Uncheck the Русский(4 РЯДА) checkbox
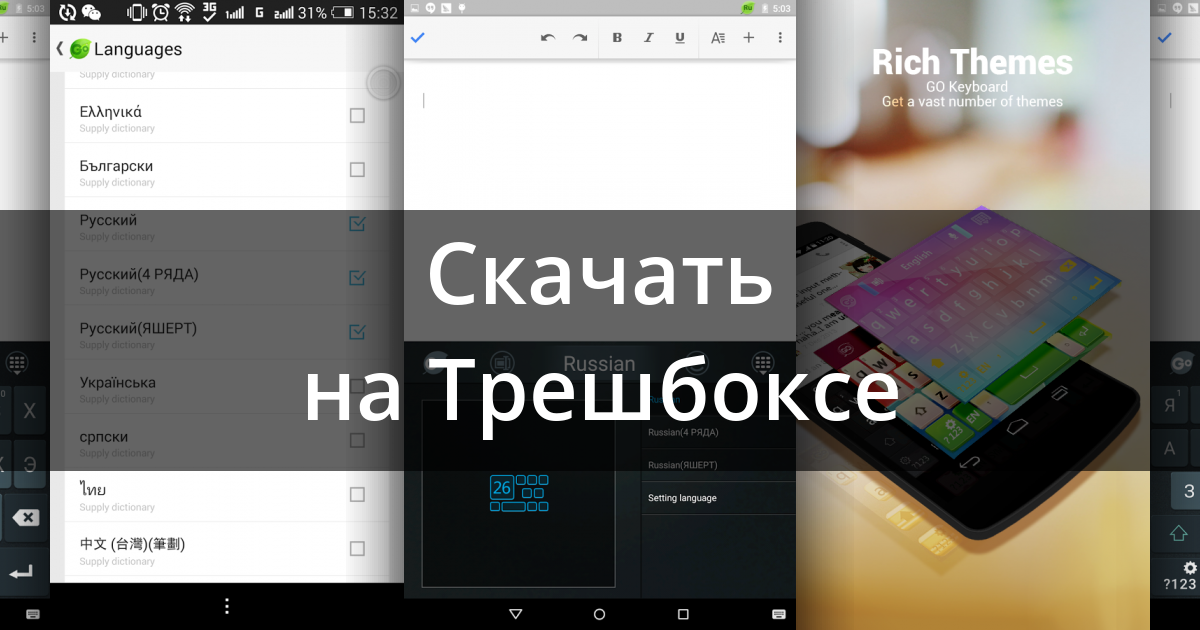This screenshot has width=1200, height=630. pos(357,278)
